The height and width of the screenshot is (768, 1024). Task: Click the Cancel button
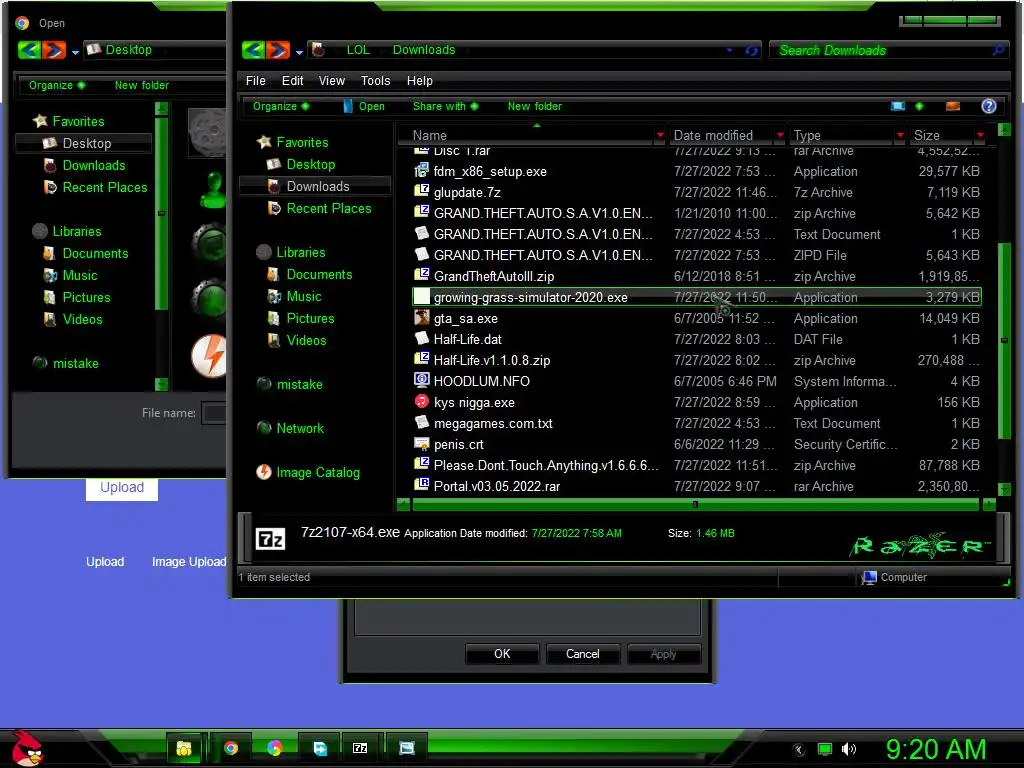tap(583, 654)
